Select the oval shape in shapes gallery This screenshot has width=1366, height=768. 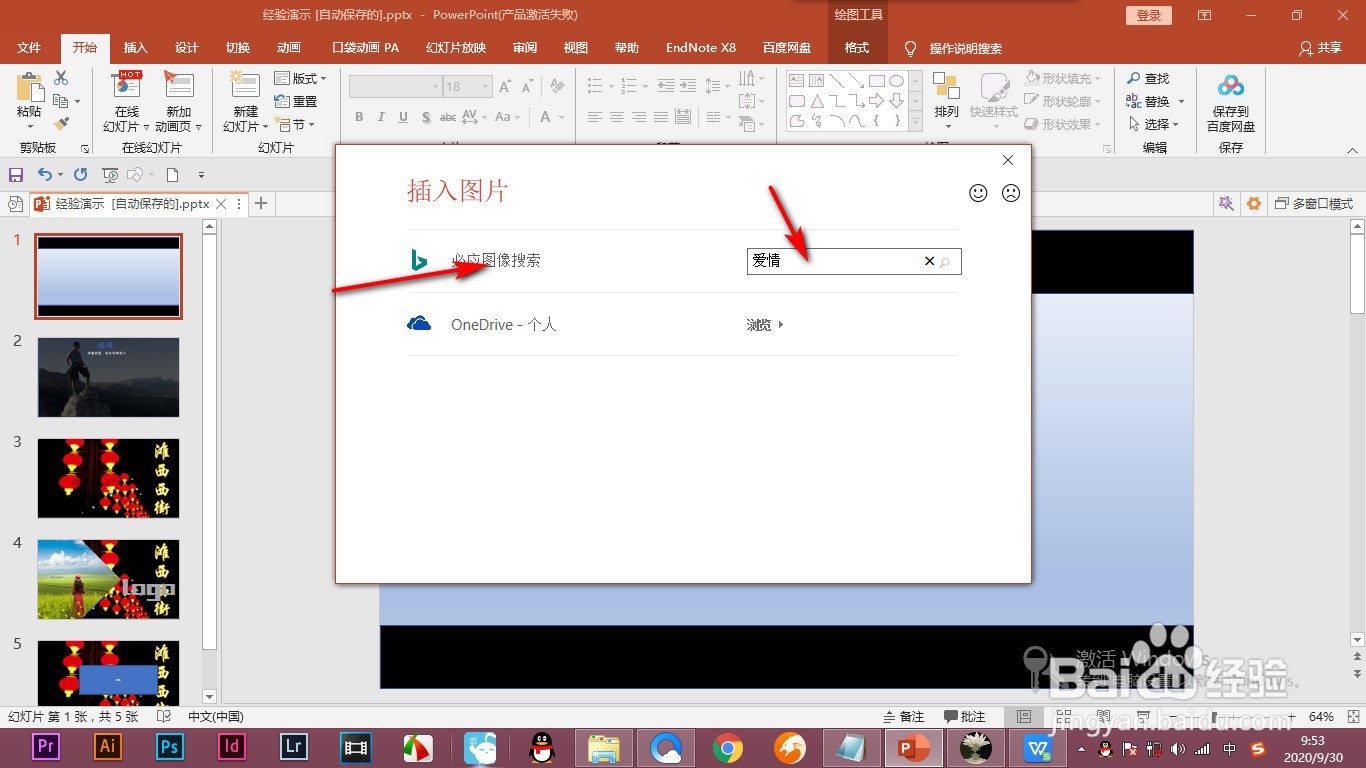tap(897, 81)
